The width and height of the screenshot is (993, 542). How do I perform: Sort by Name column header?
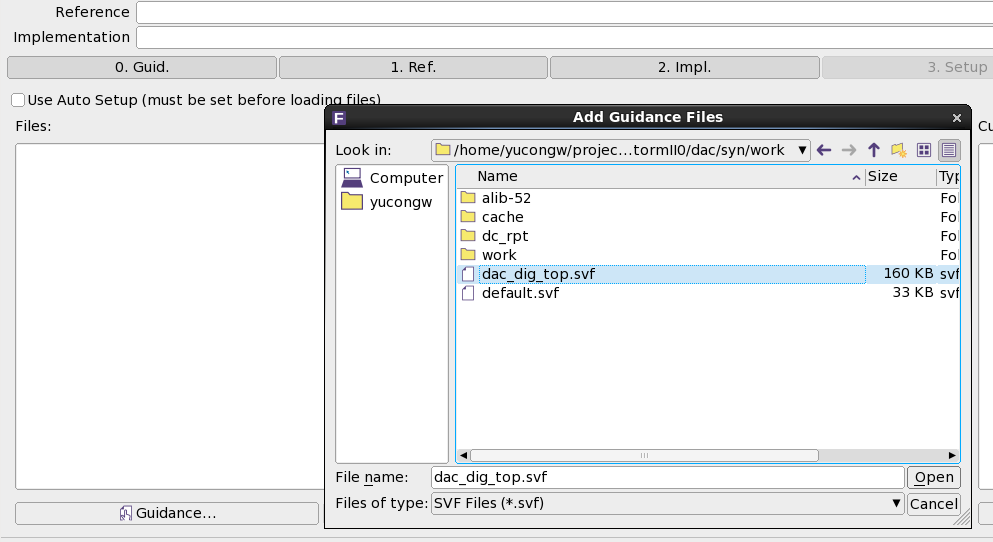(661, 177)
